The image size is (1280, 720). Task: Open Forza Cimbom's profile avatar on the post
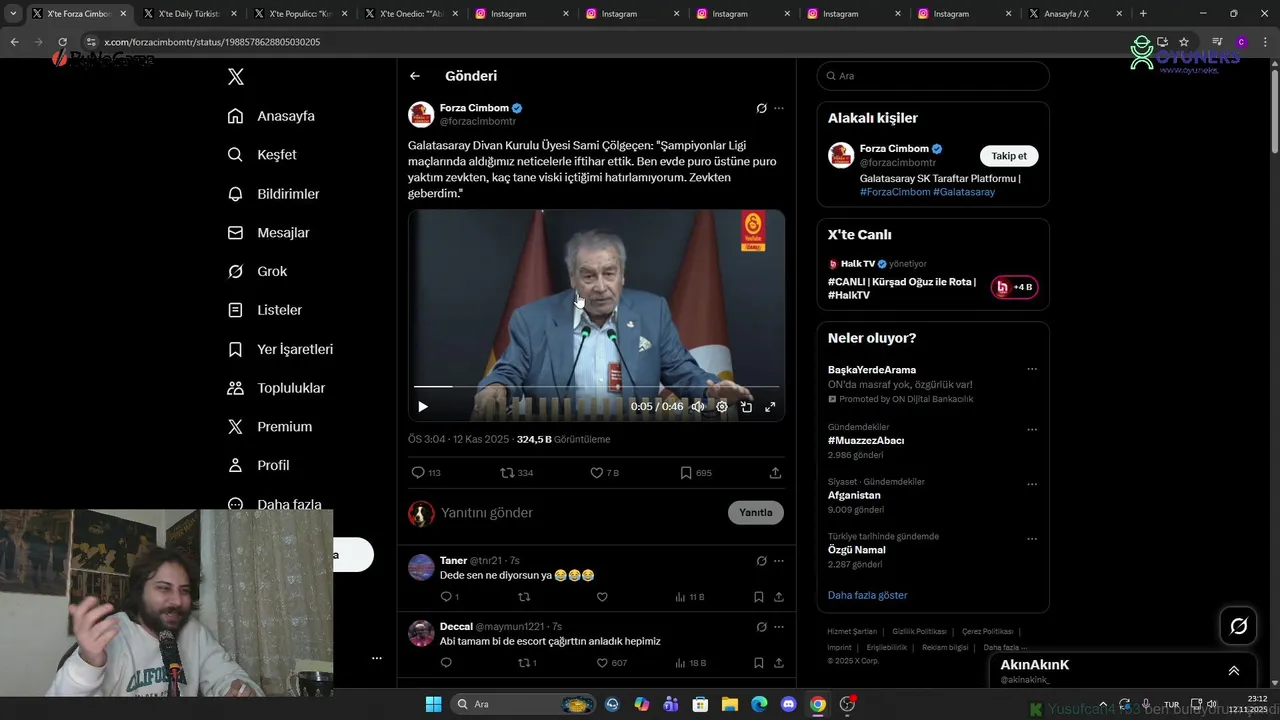pos(421,114)
